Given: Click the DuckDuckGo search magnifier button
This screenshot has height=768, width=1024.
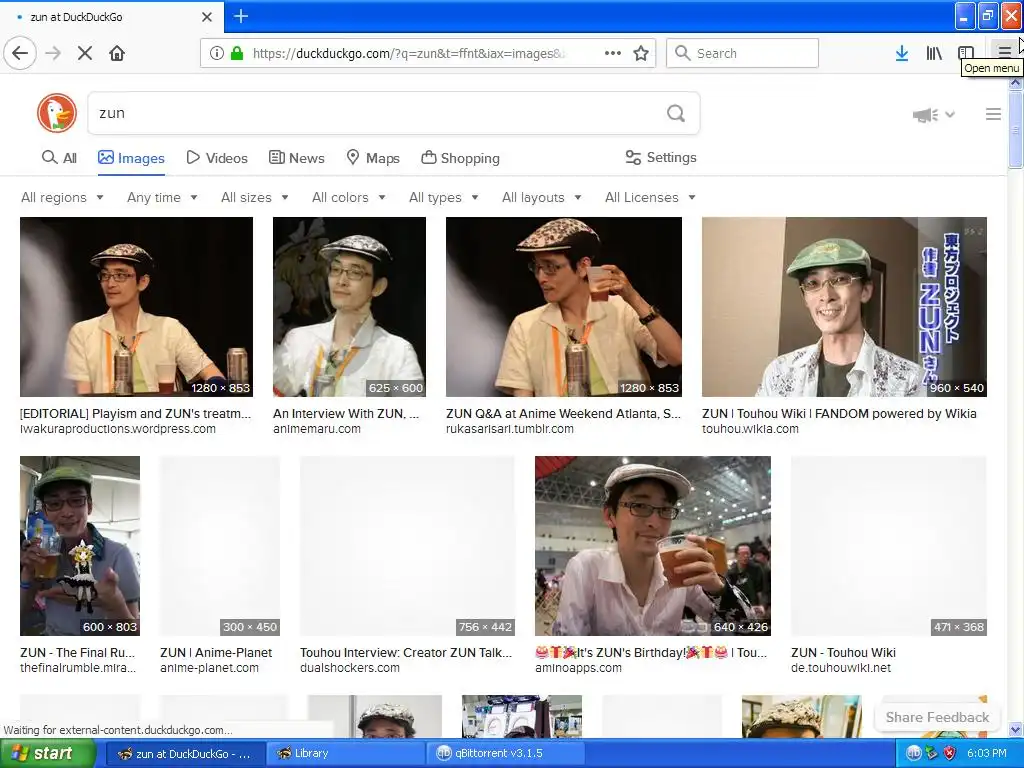Looking at the screenshot, I should (x=676, y=113).
